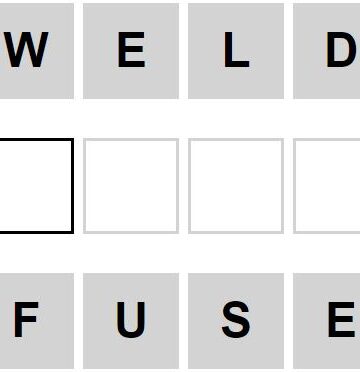Viewport: 360px width, 372px height.
Task: Select the first tile of the word FUSE
Action: tap(36, 321)
